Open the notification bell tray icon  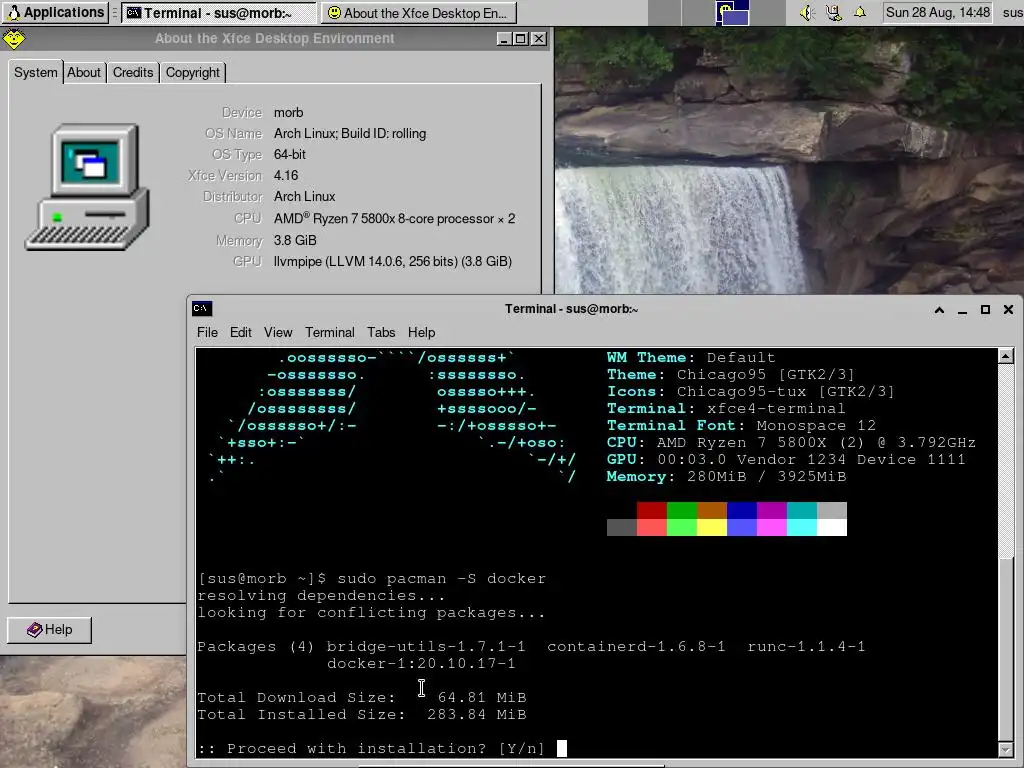(x=859, y=12)
